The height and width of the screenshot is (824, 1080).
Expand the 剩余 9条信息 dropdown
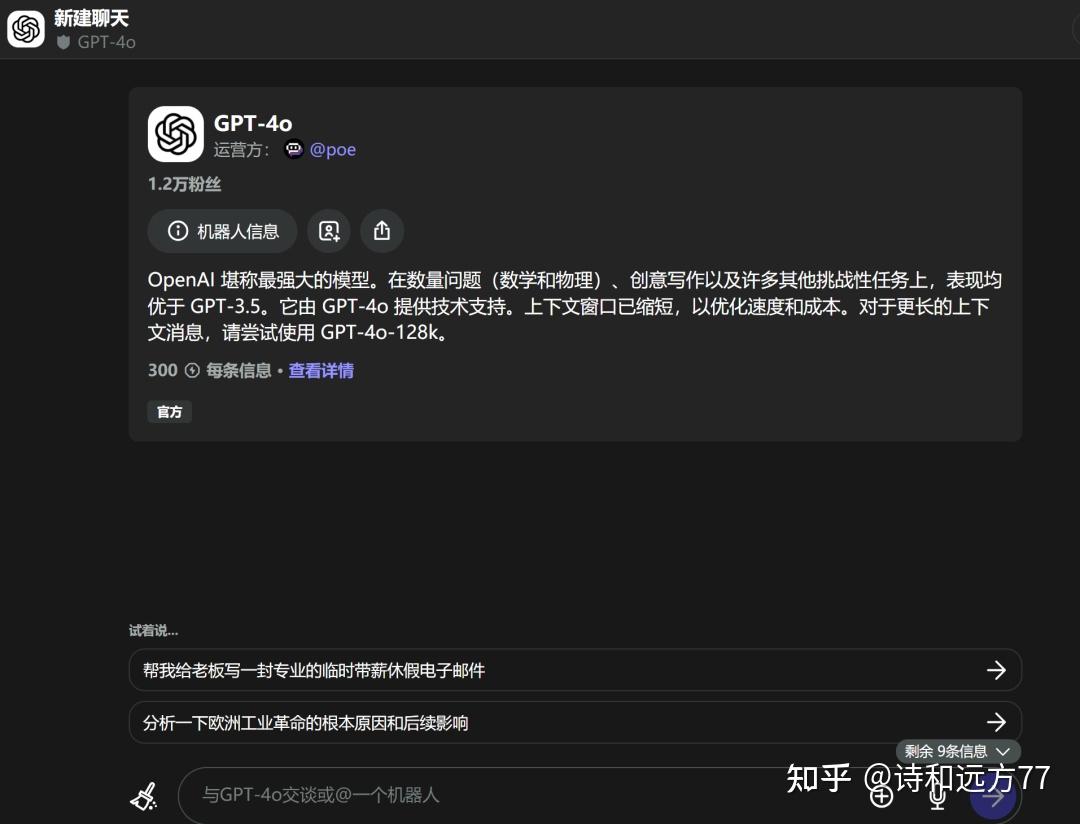957,751
